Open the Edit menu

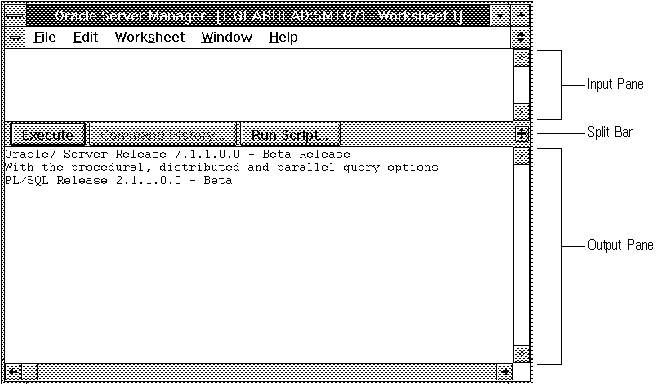(x=85, y=37)
